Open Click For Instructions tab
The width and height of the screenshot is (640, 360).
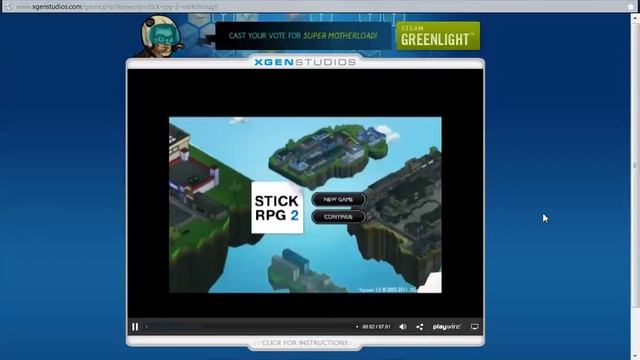point(305,343)
